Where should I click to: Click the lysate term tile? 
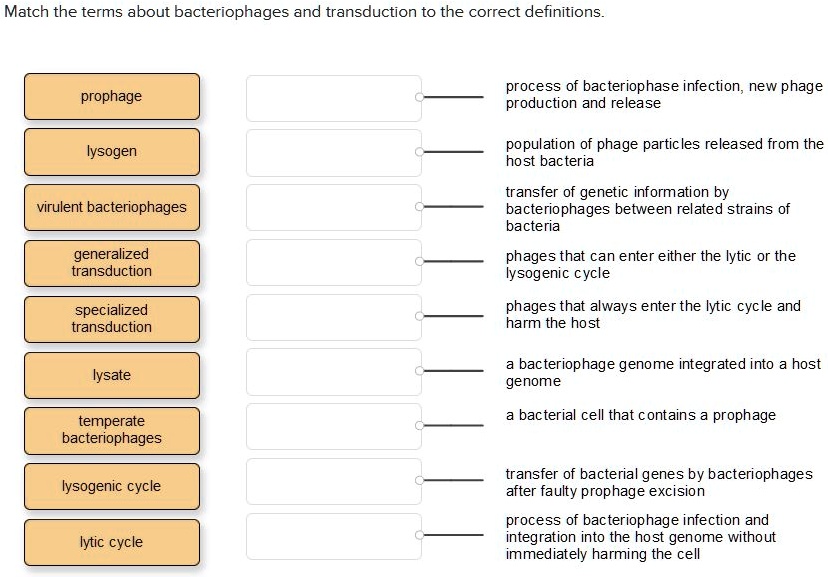[111, 375]
